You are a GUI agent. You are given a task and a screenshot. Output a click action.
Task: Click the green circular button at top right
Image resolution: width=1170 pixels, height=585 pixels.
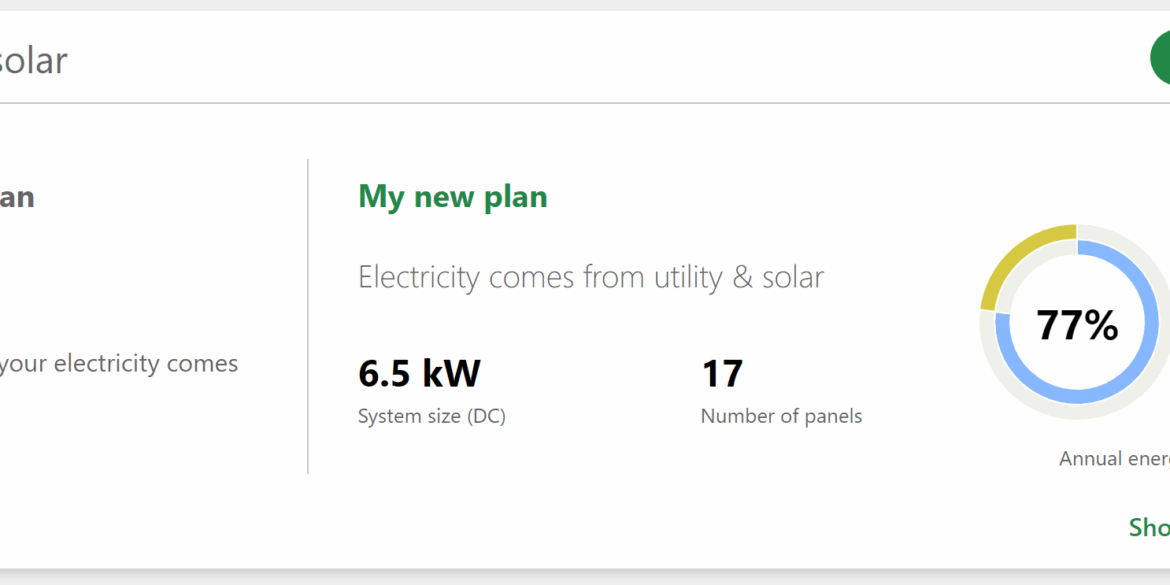tap(1161, 57)
